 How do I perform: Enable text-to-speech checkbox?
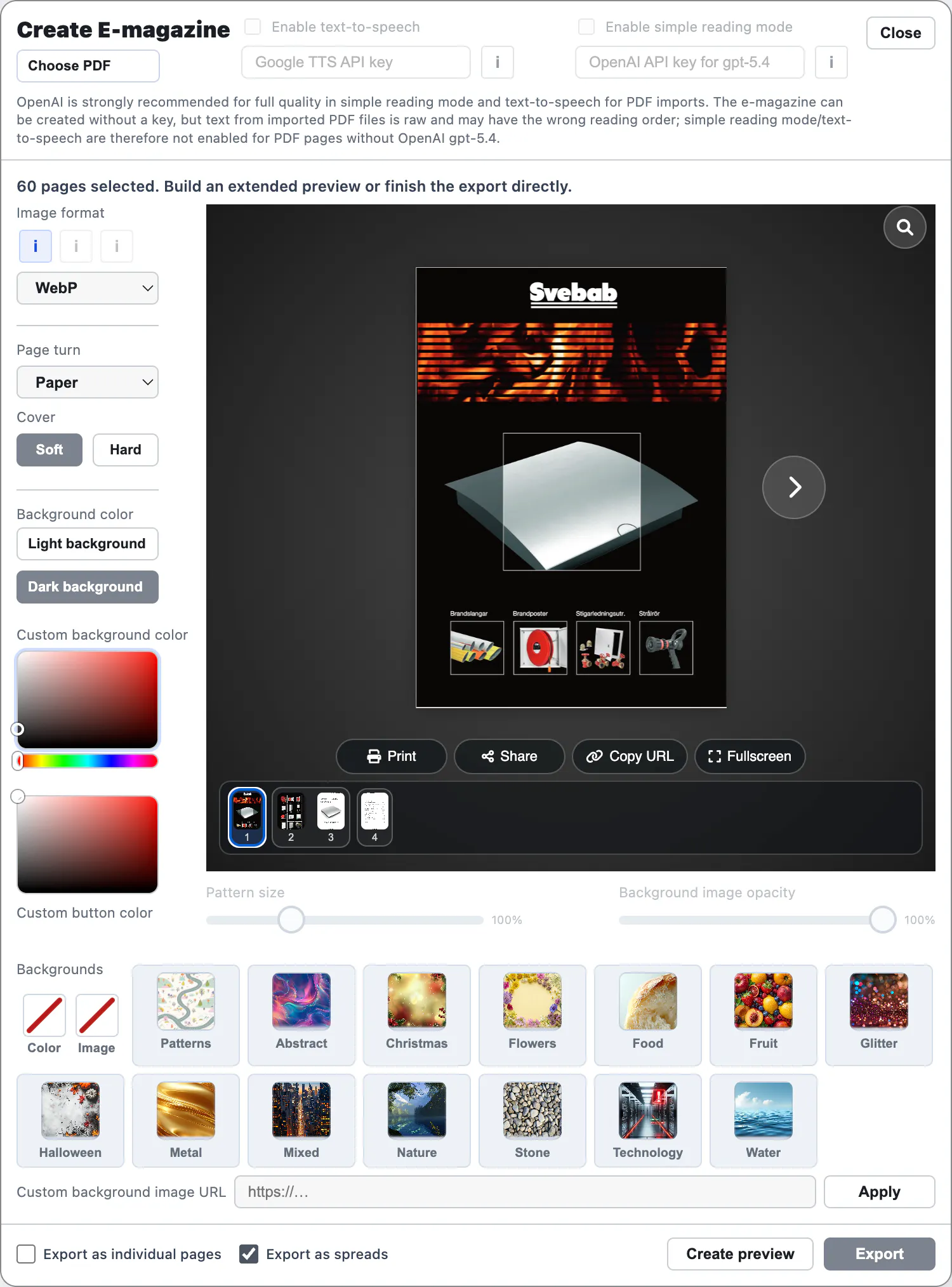(253, 27)
